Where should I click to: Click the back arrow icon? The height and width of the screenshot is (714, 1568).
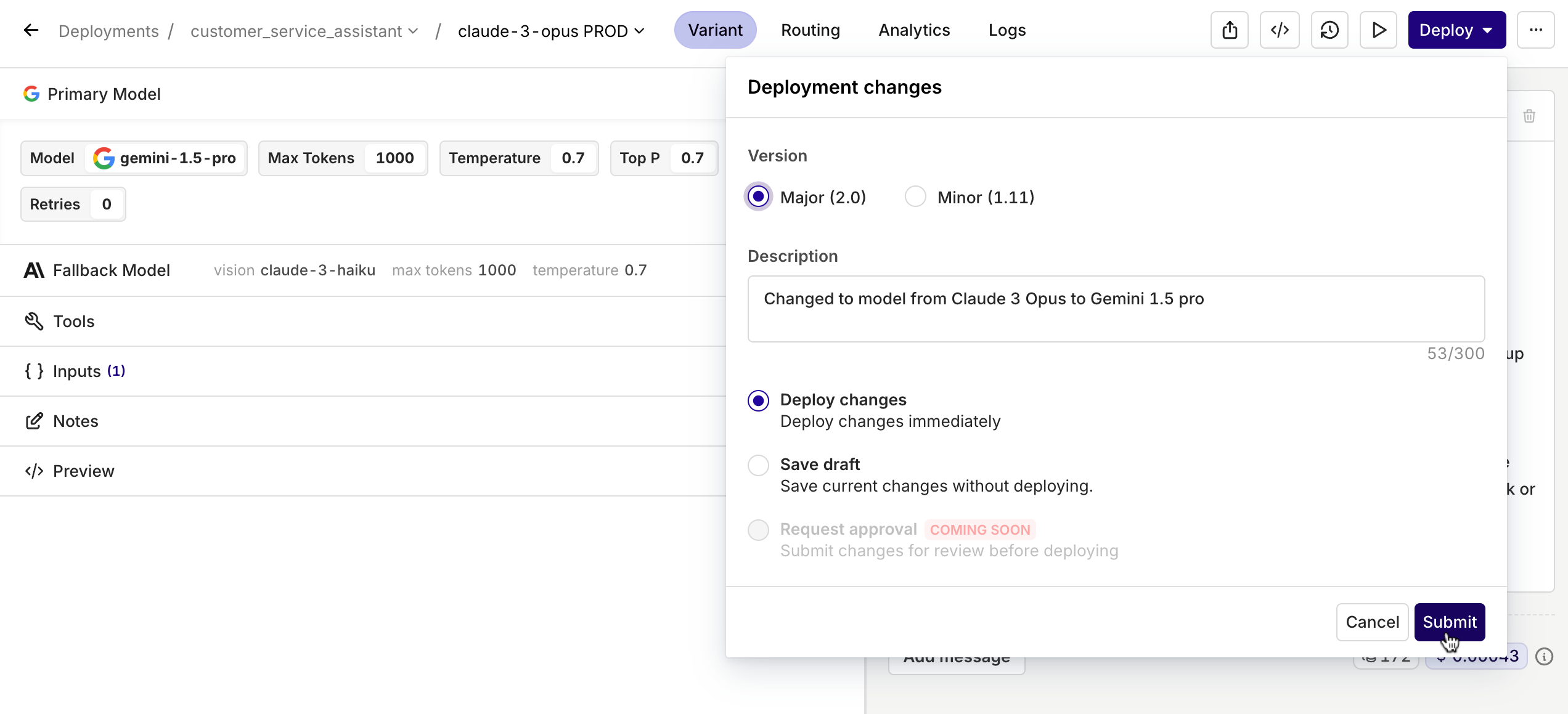[x=31, y=30]
